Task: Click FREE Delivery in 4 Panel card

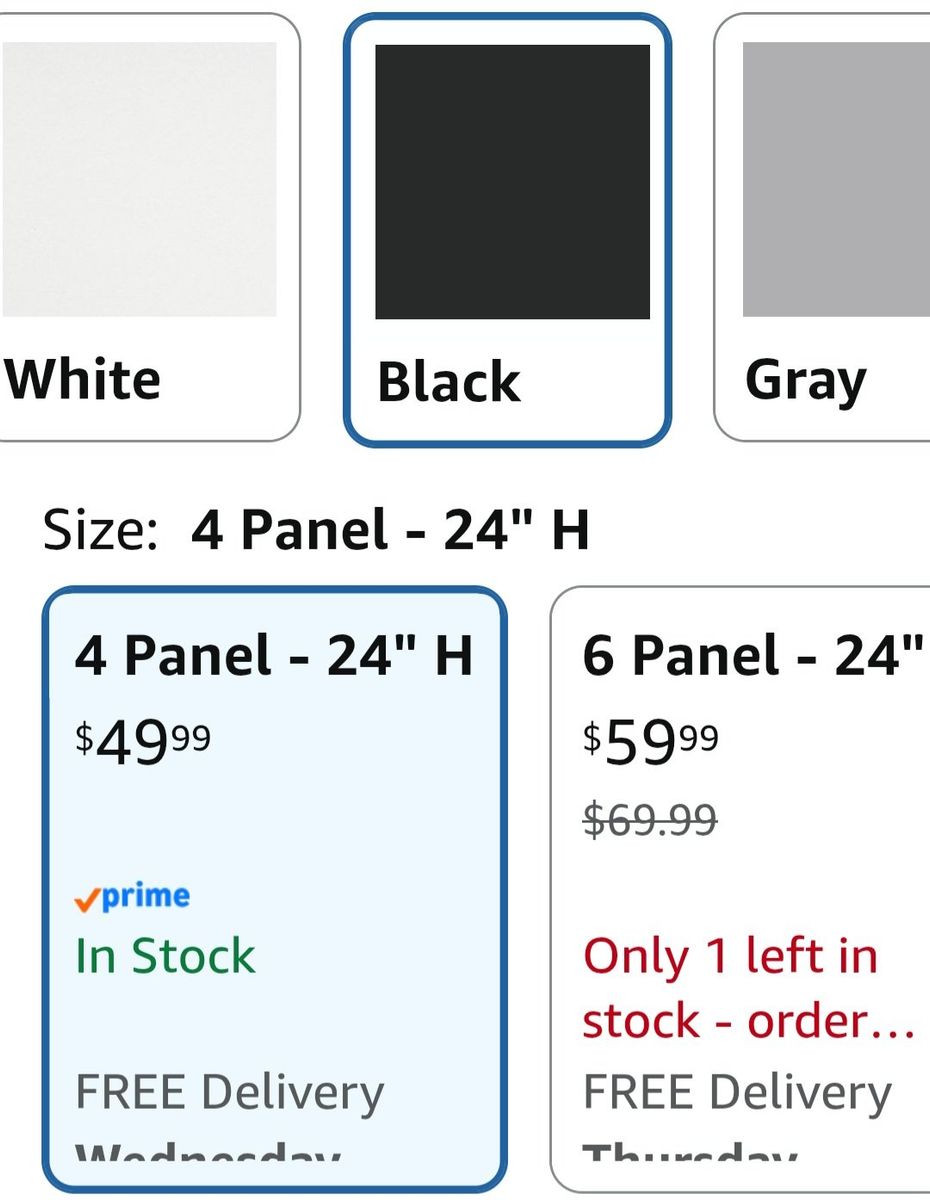Action: [229, 1093]
